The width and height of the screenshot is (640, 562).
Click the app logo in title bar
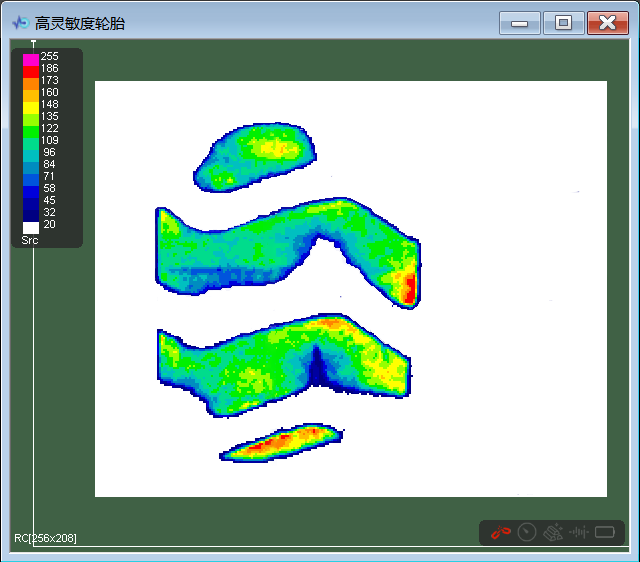(20, 23)
